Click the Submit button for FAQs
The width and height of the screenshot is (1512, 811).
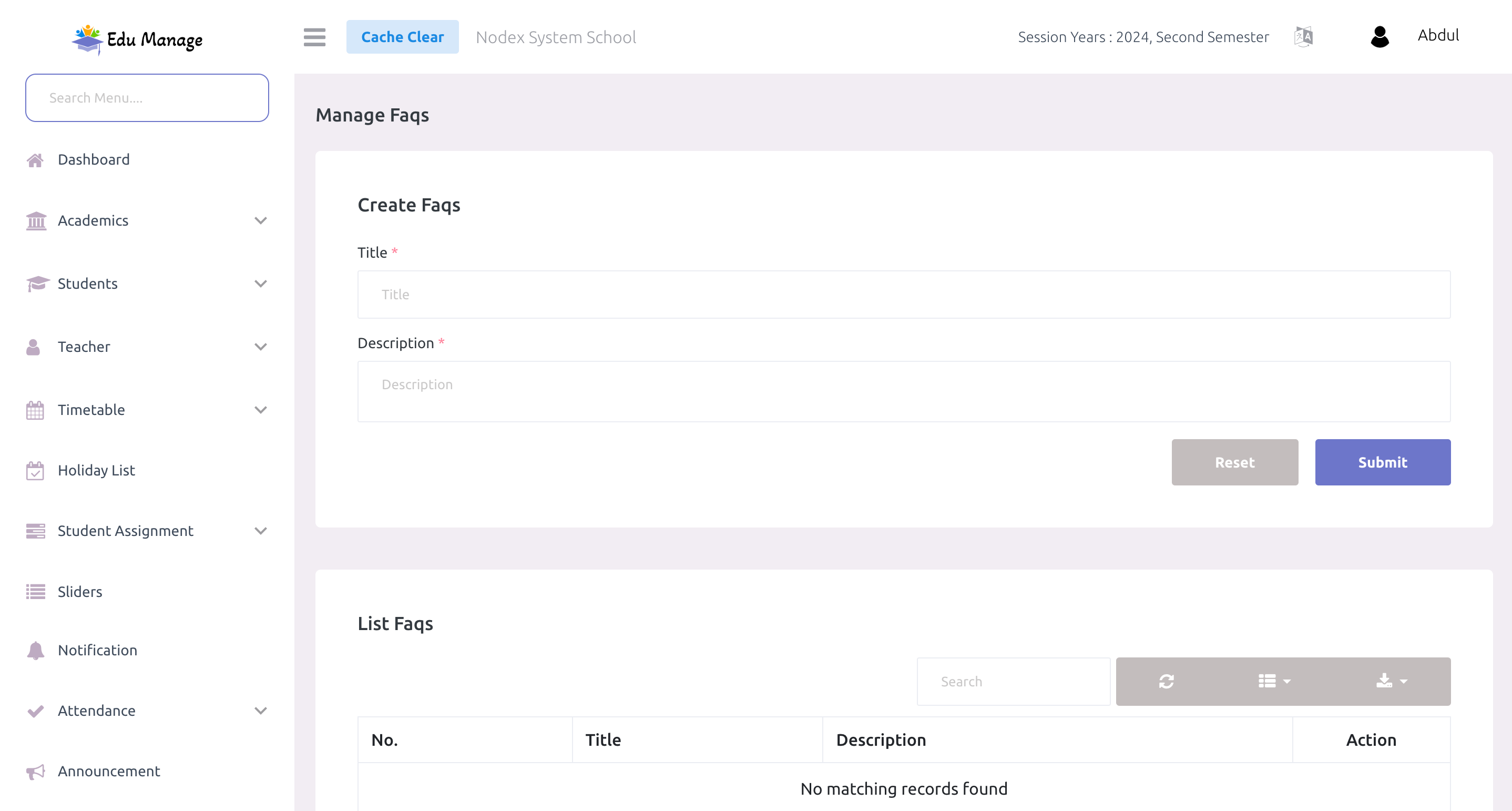(x=1383, y=462)
